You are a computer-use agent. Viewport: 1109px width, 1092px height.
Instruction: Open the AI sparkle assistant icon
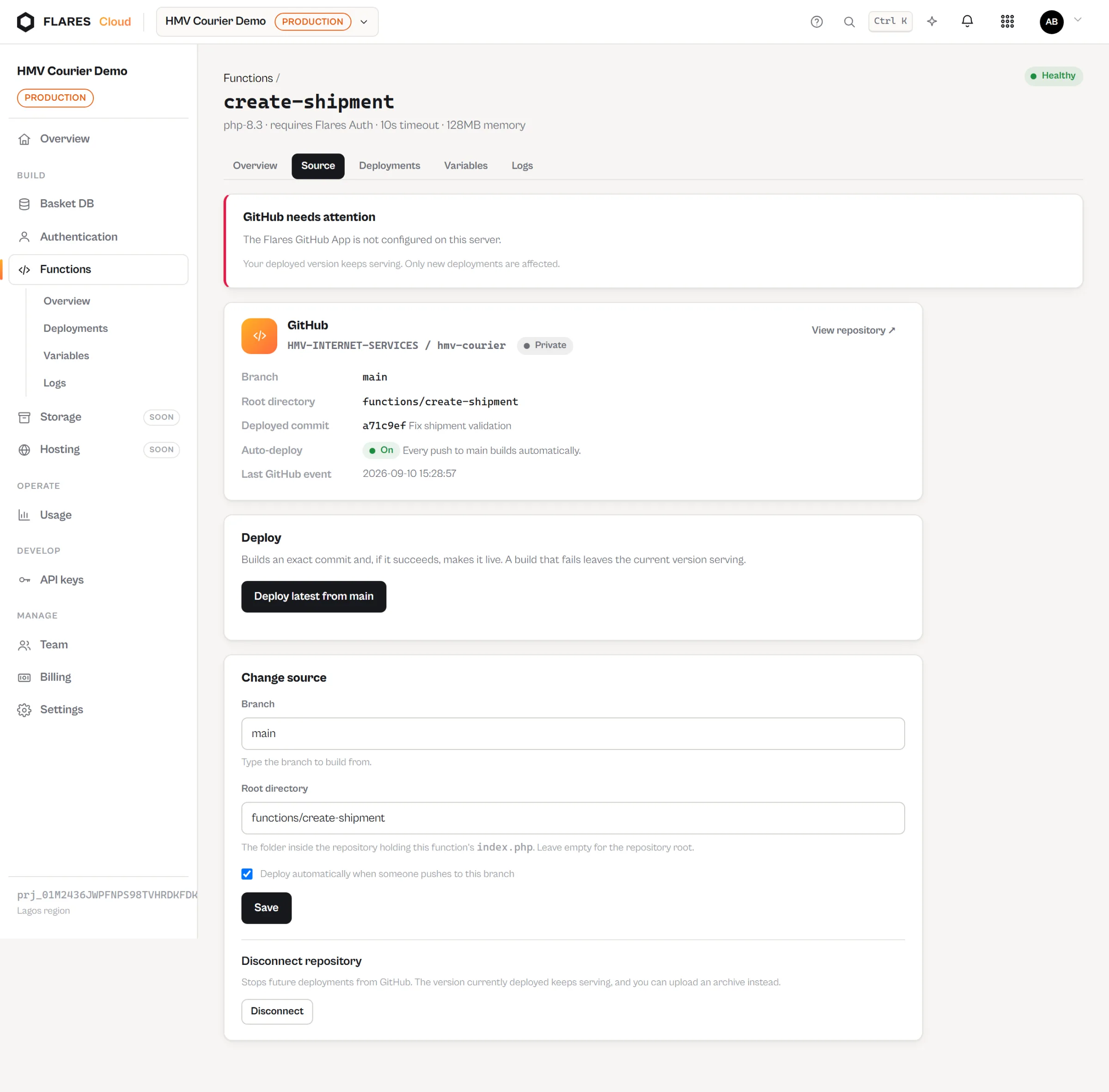click(x=932, y=21)
